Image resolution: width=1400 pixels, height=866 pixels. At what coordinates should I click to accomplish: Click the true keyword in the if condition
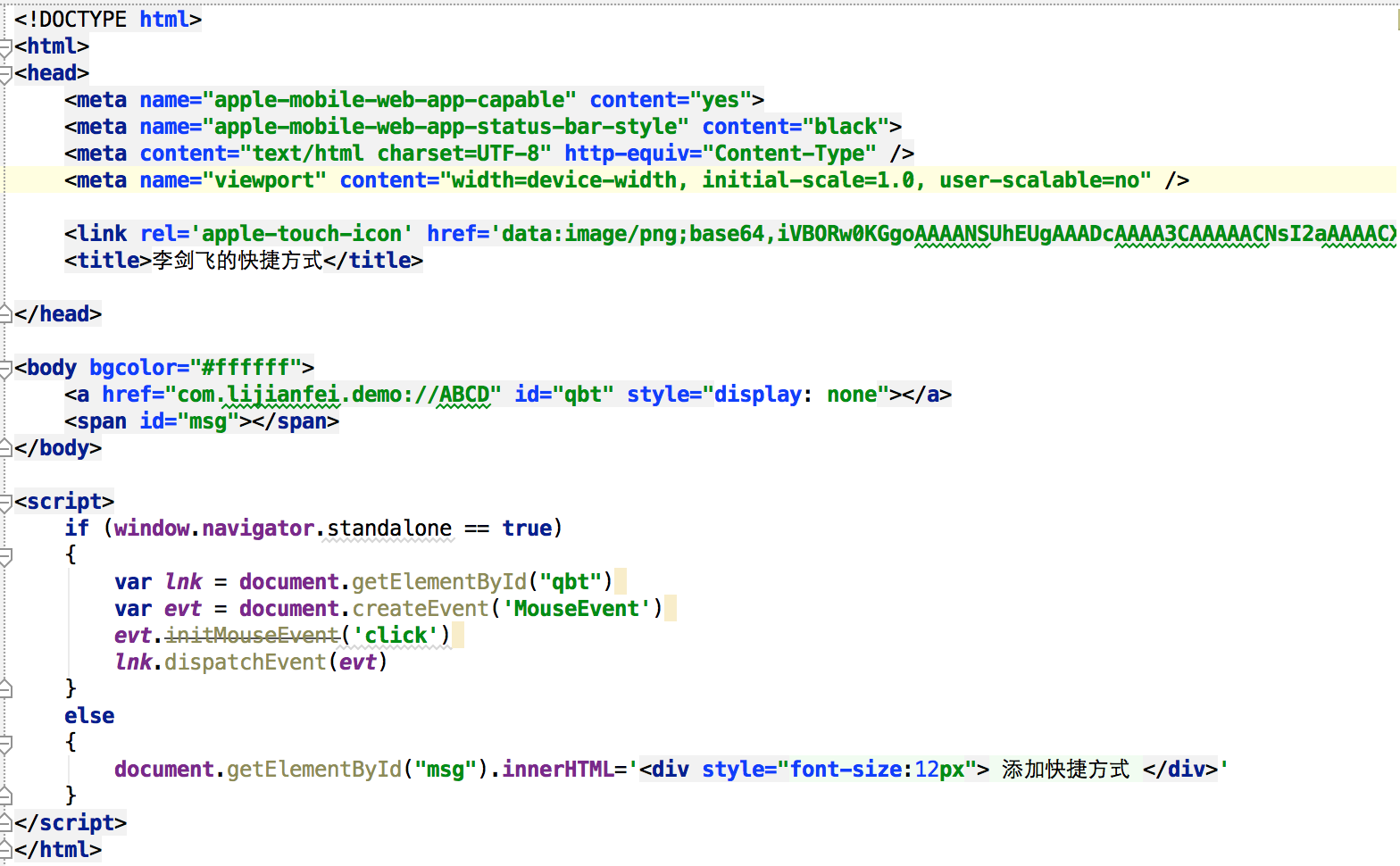tap(527, 529)
